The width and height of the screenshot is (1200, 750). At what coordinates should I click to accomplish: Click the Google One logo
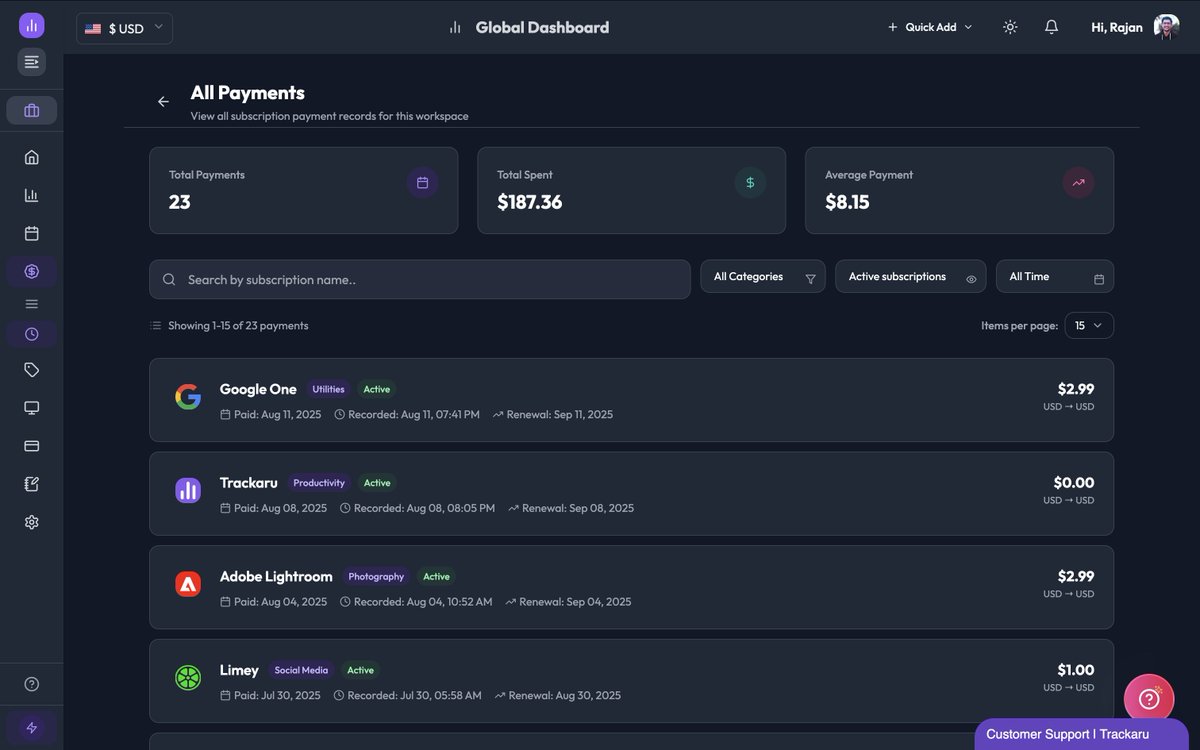click(188, 397)
